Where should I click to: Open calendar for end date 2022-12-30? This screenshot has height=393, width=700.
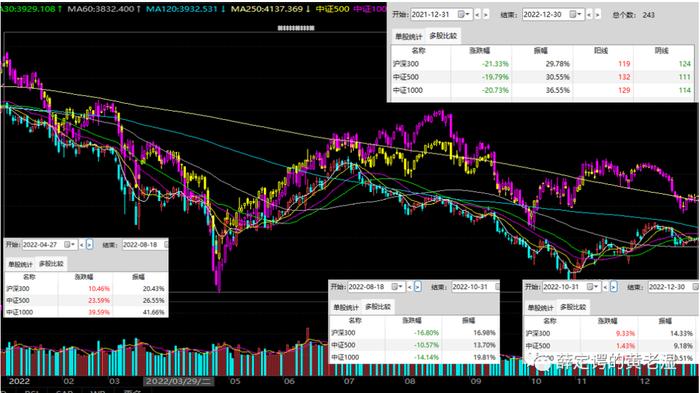(575, 15)
